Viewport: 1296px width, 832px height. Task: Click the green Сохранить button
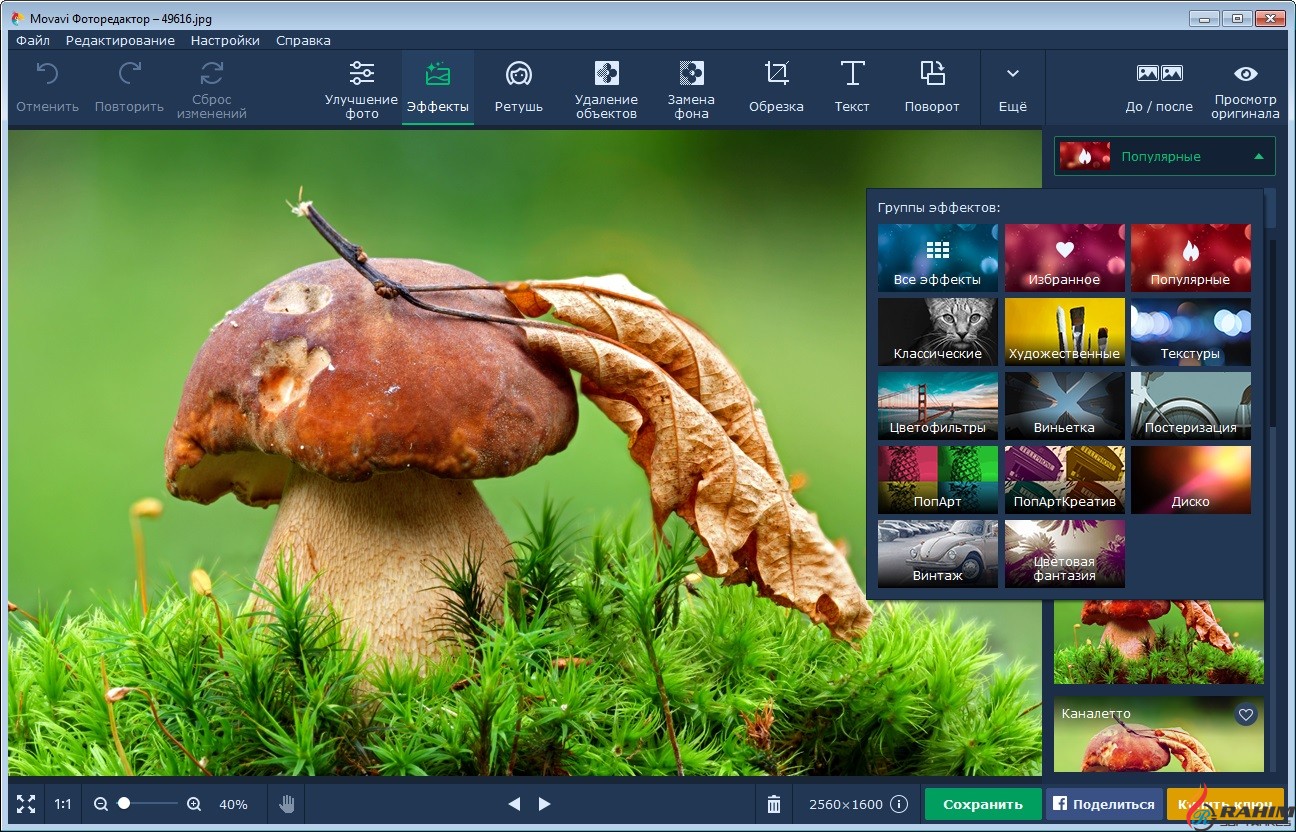(x=982, y=804)
